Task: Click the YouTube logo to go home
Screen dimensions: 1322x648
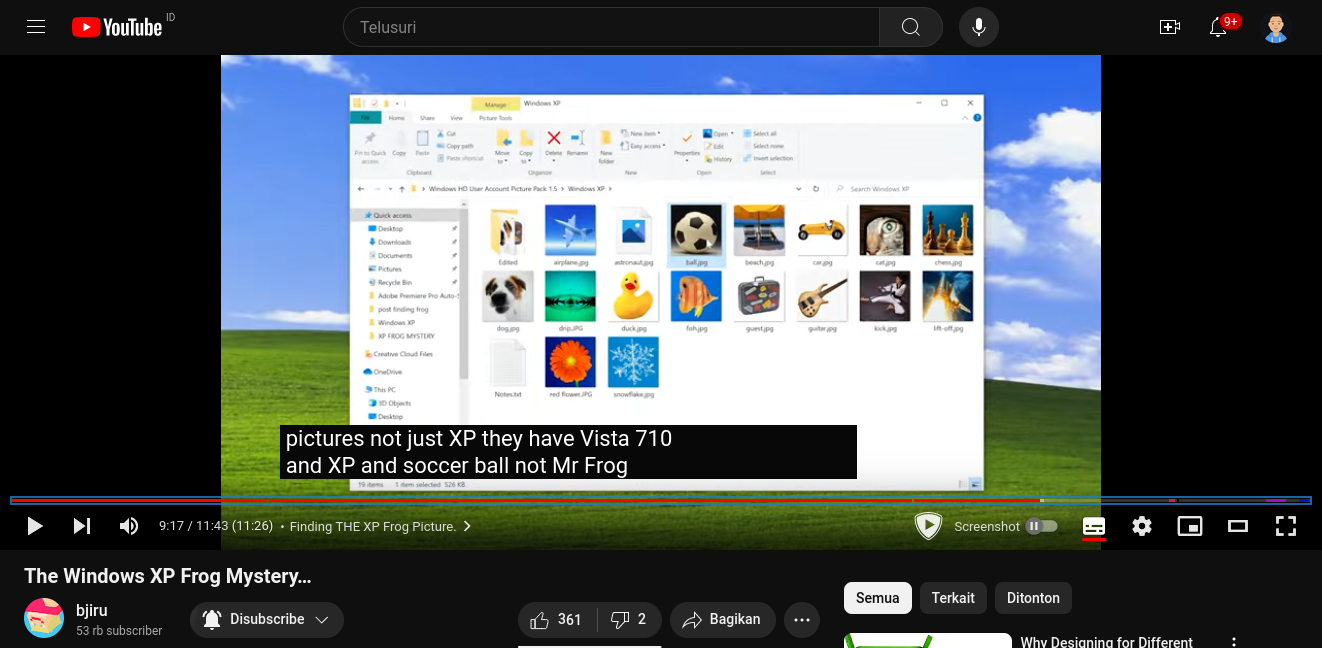Action: [117, 27]
